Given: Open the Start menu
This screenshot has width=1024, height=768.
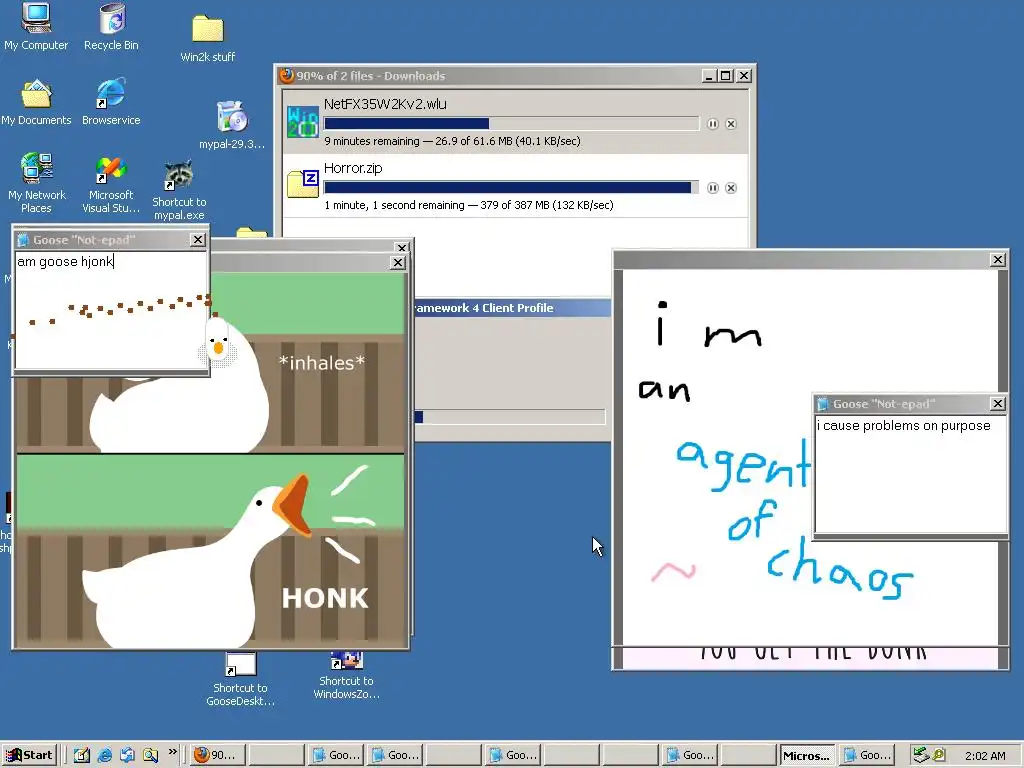Looking at the screenshot, I should point(30,755).
